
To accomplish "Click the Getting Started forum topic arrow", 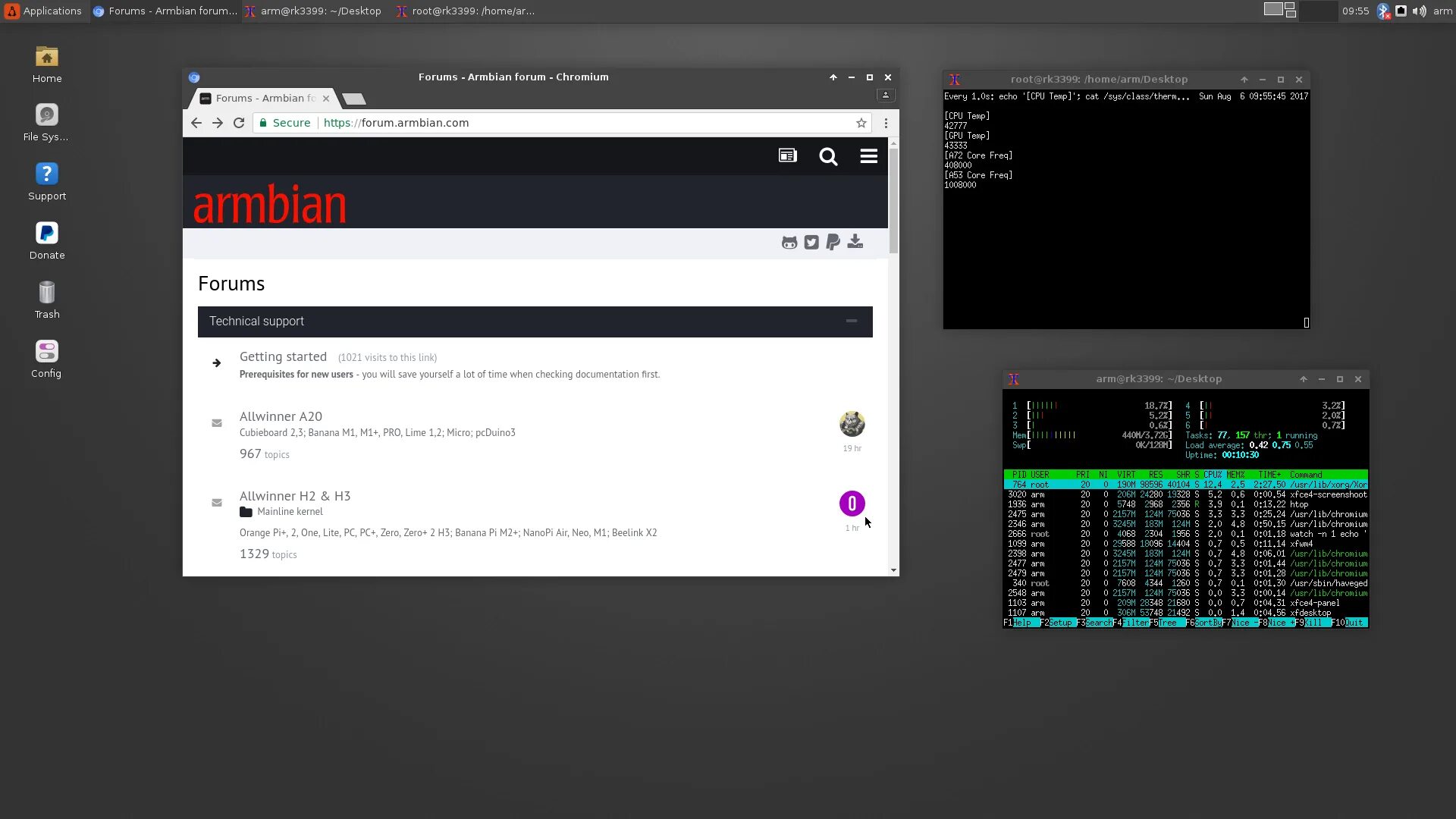I will tap(216, 362).
